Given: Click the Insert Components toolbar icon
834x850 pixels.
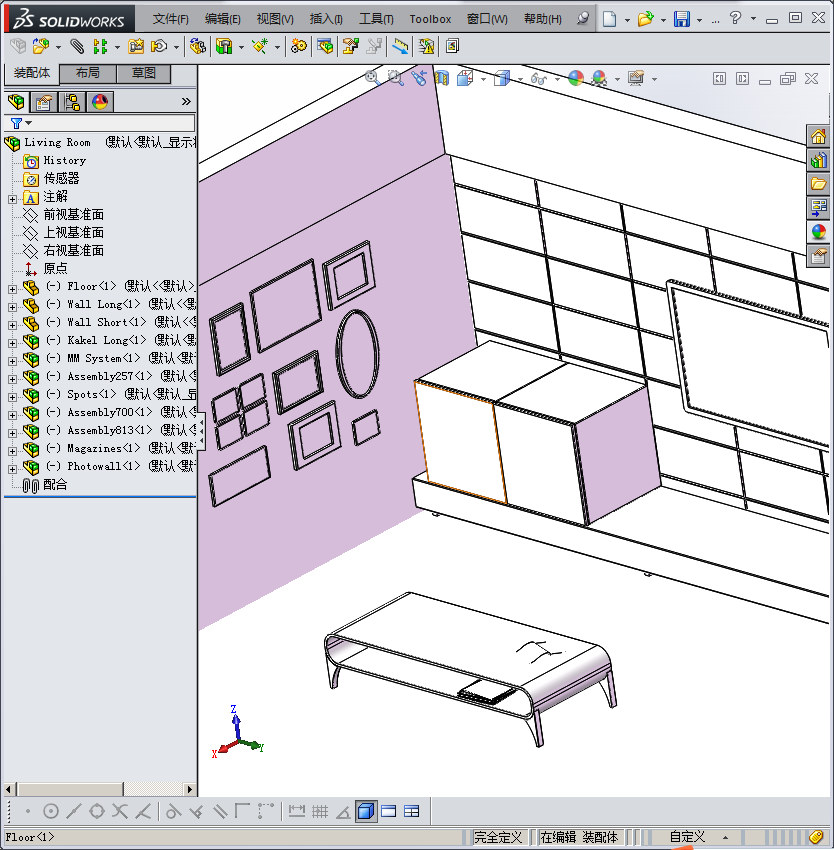Looking at the screenshot, I should tap(41, 47).
